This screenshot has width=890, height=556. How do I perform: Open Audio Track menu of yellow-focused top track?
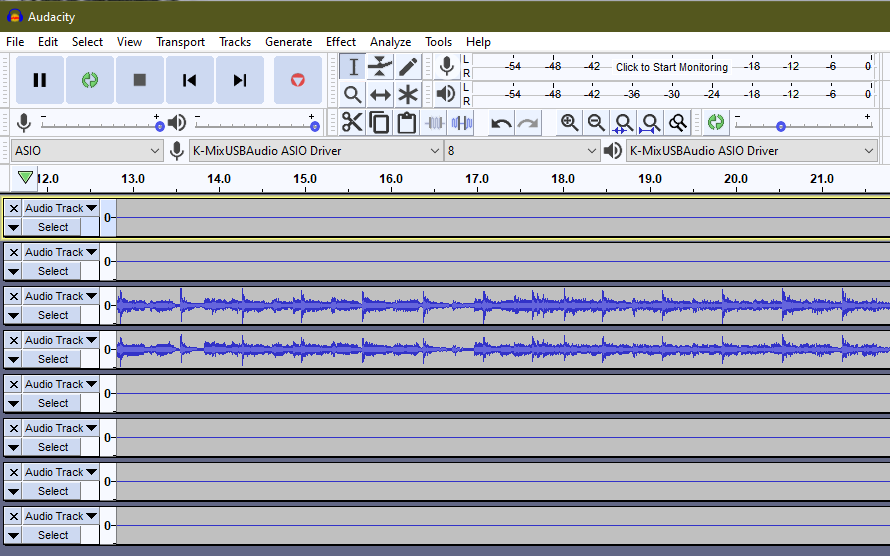coord(61,208)
